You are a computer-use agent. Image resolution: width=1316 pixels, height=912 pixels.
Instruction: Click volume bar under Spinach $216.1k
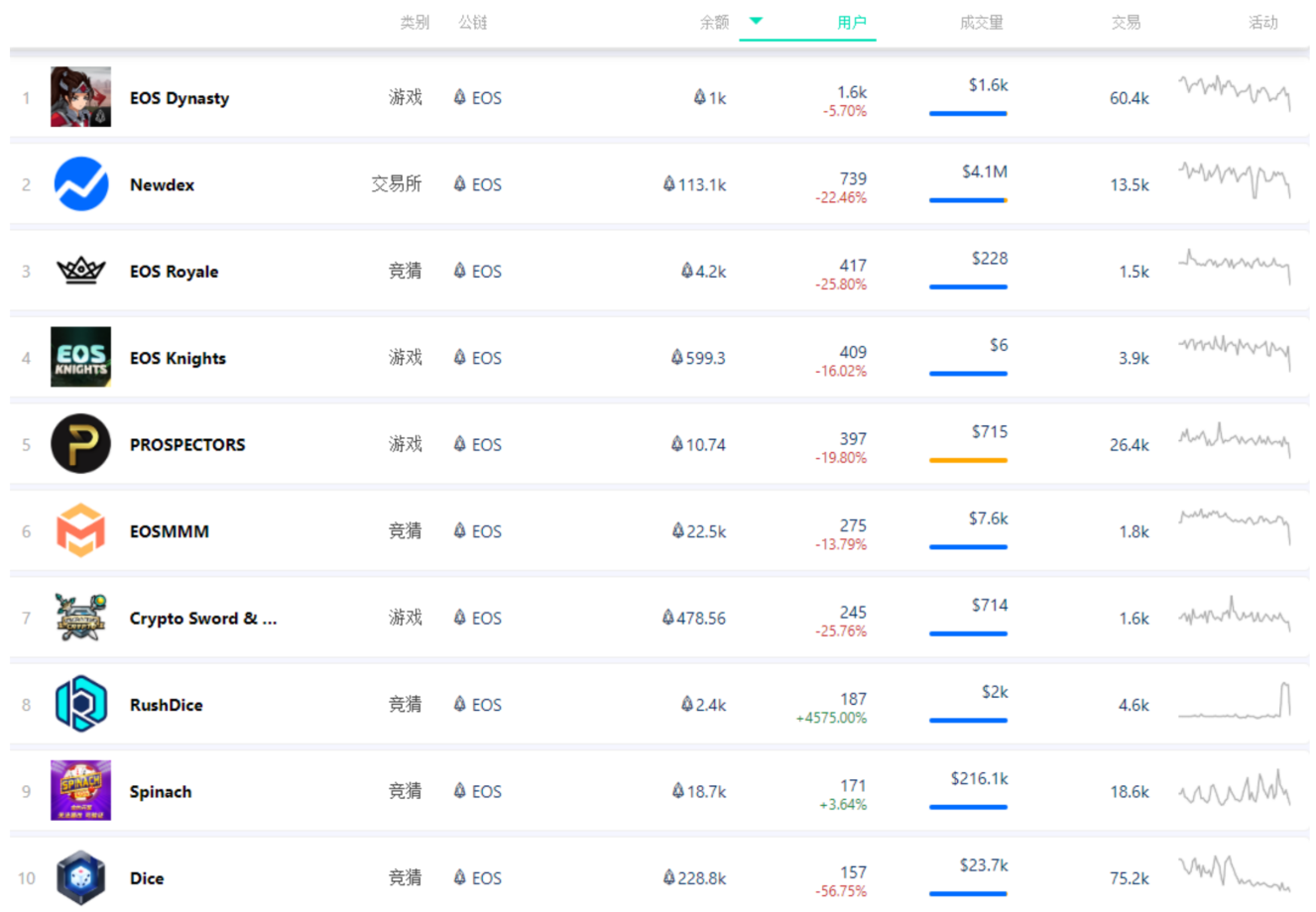[x=968, y=807]
